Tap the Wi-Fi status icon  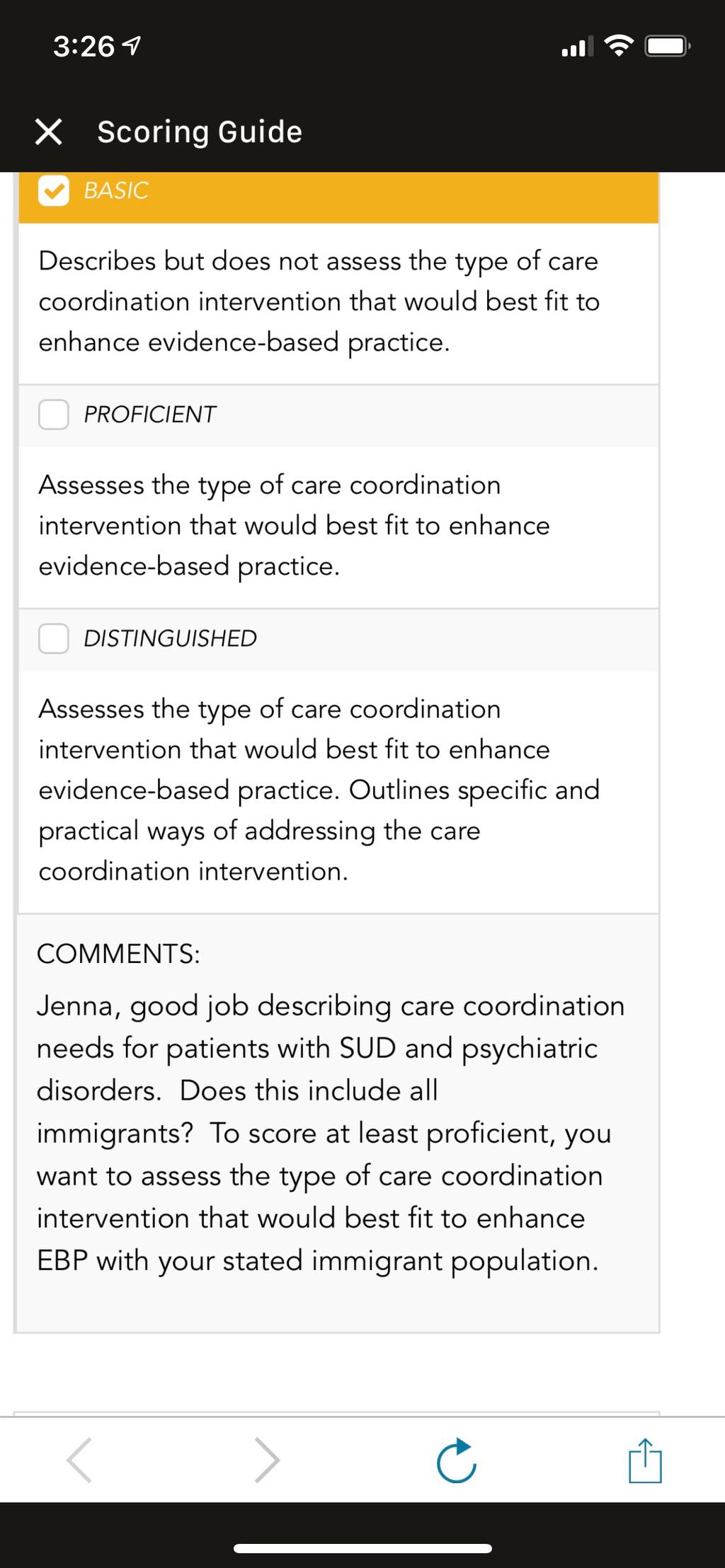pos(619,47)
